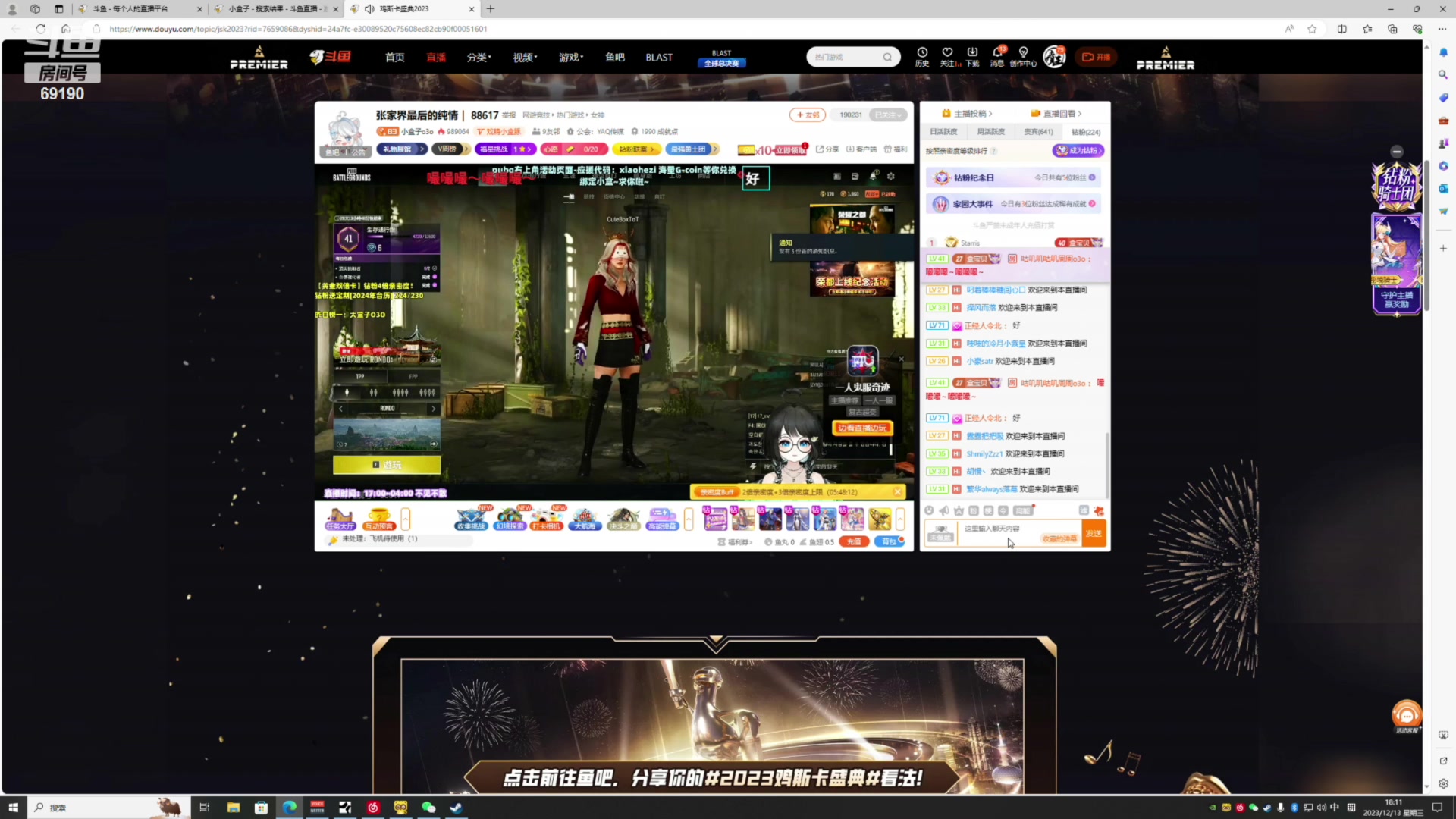The width and height of the screenshot is (1456, 819).
Task: Click the user avatar in header
Action: tap(1054, 56)
